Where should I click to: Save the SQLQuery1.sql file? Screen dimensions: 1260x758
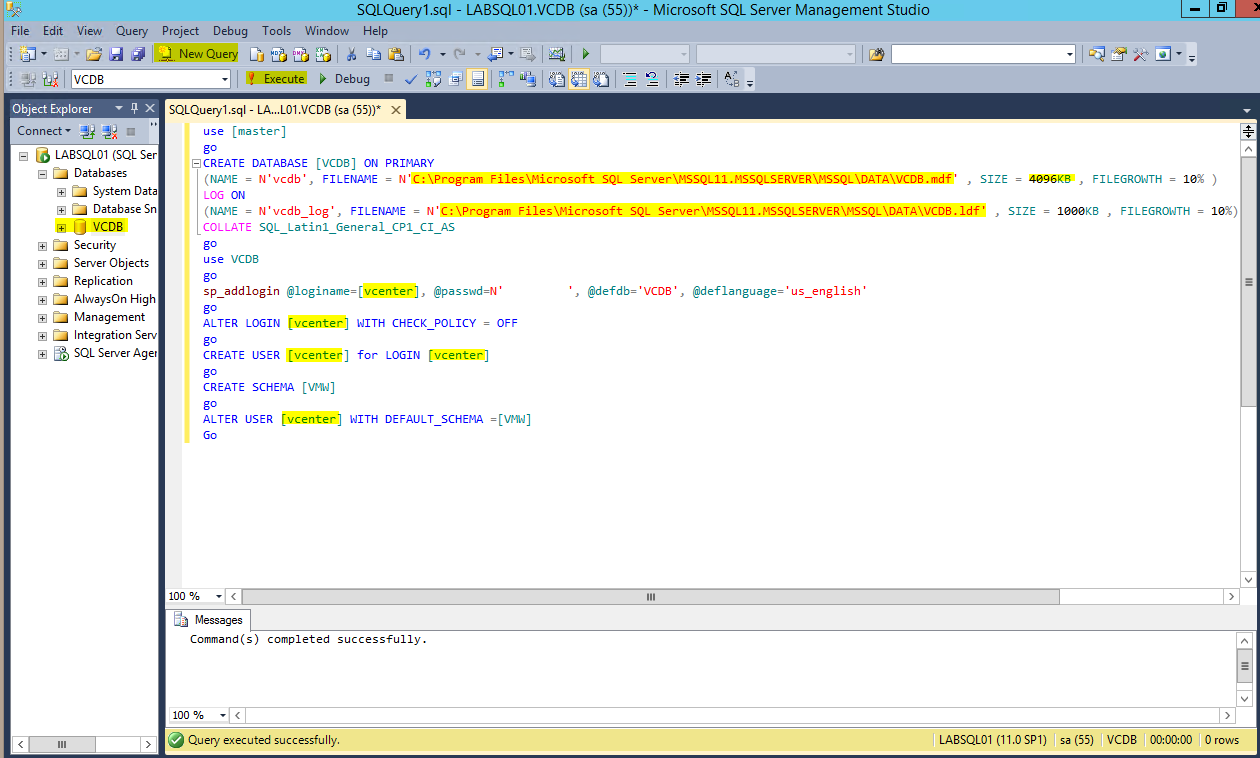118,54
